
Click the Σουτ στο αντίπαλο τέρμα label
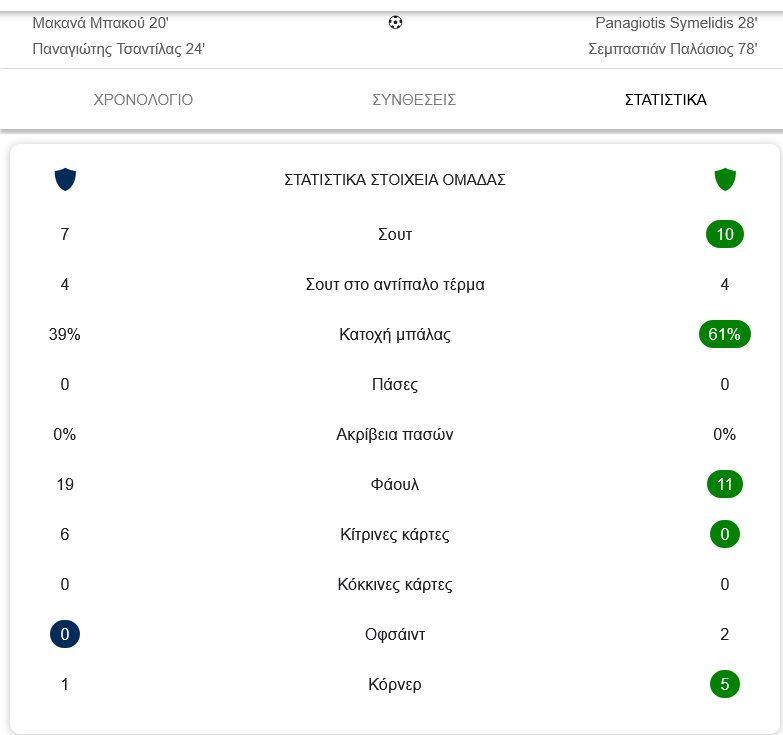click(395, 285)
